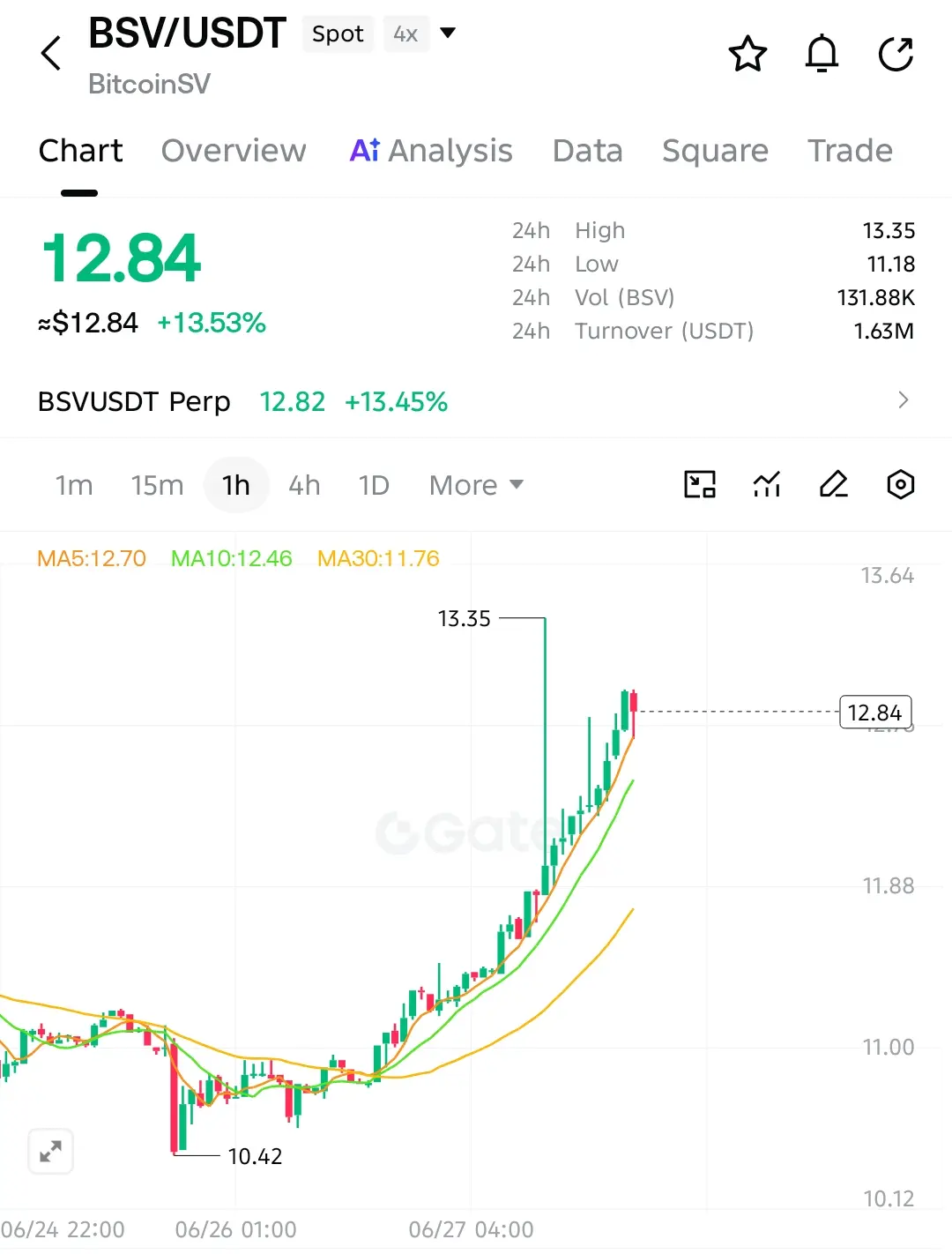
Task: Tap the +13.53% change value
Action: pos(212,323)
